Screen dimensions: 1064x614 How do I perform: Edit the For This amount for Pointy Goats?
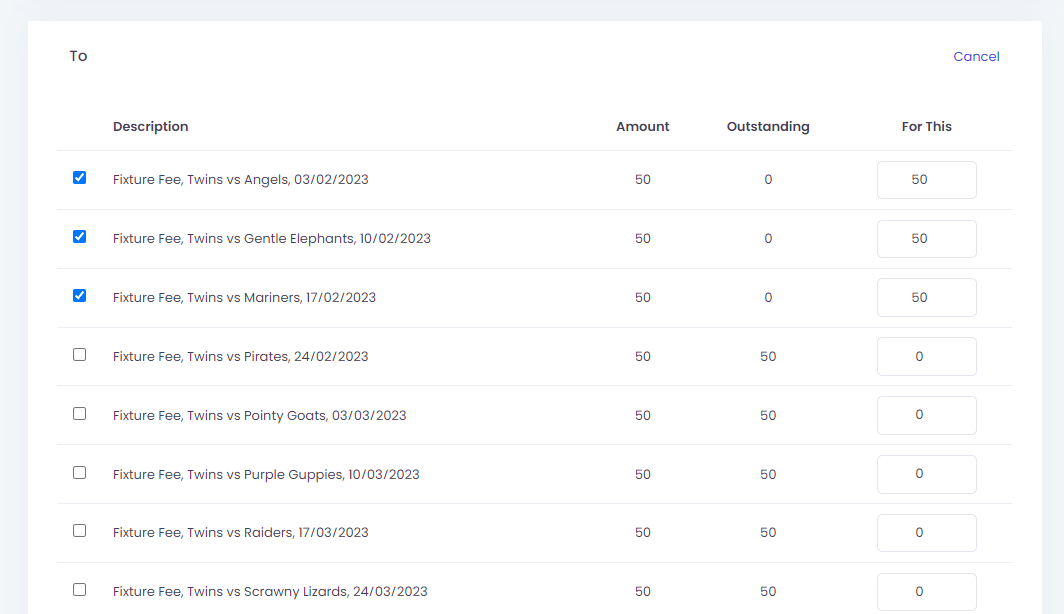(x=926, y=415)
